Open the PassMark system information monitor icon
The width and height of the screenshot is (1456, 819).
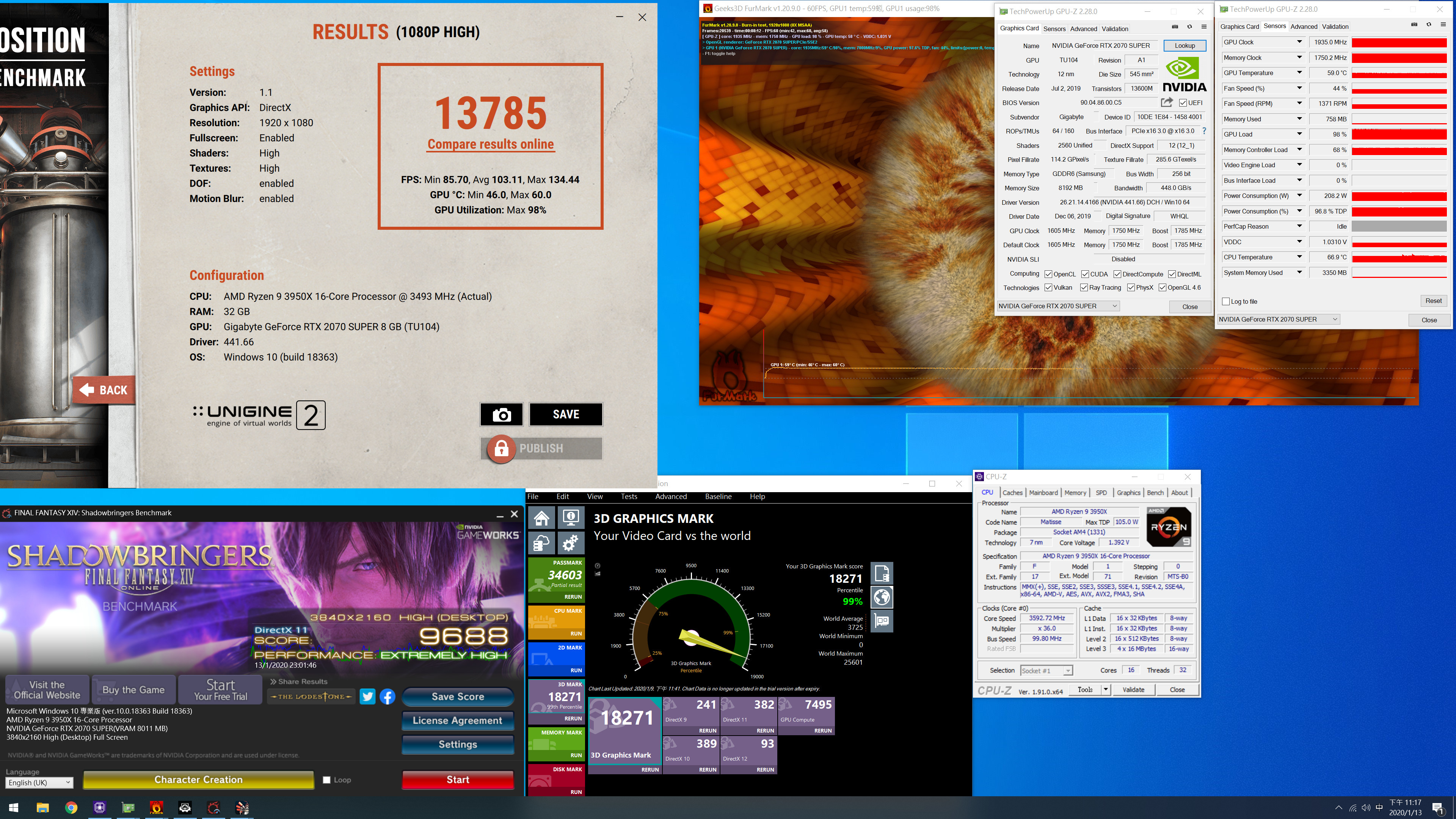pyautogui.click(x=571, y=517)
